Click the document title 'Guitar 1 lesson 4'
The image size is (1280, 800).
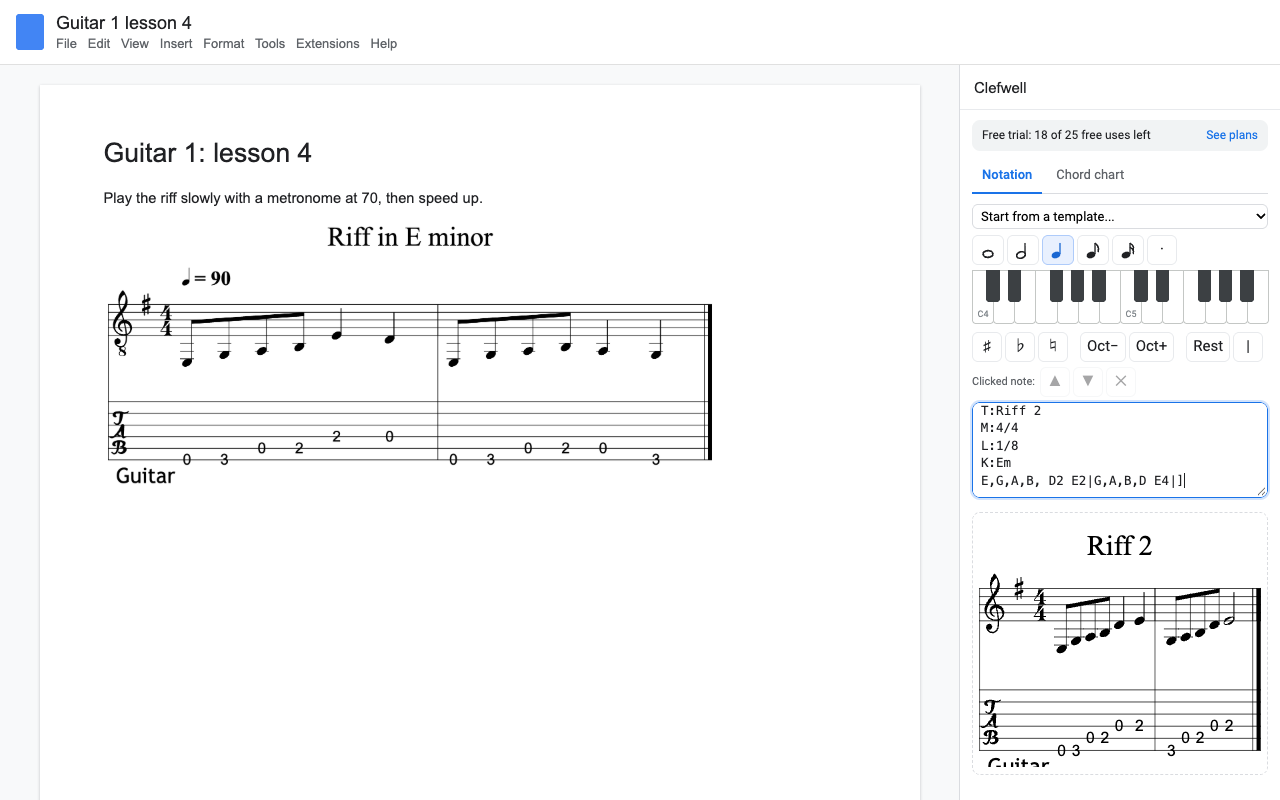124,22
